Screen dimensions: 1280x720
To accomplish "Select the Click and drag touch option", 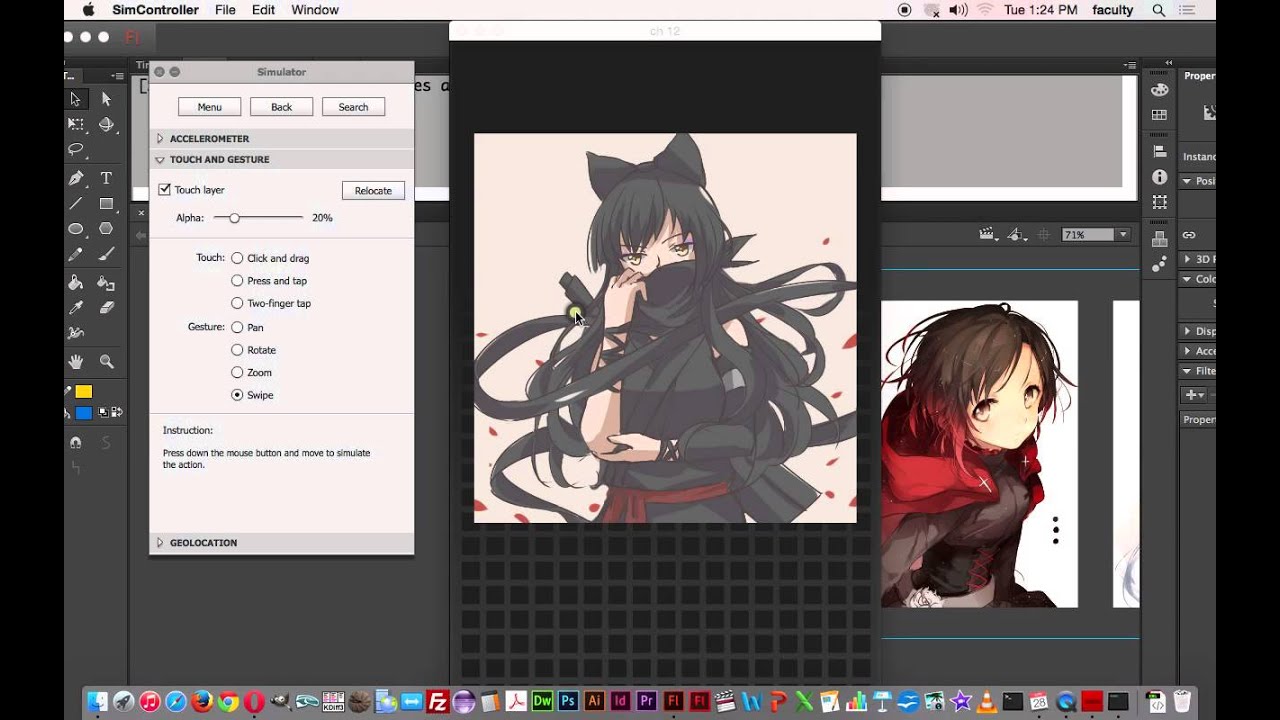I will (237, 258).
